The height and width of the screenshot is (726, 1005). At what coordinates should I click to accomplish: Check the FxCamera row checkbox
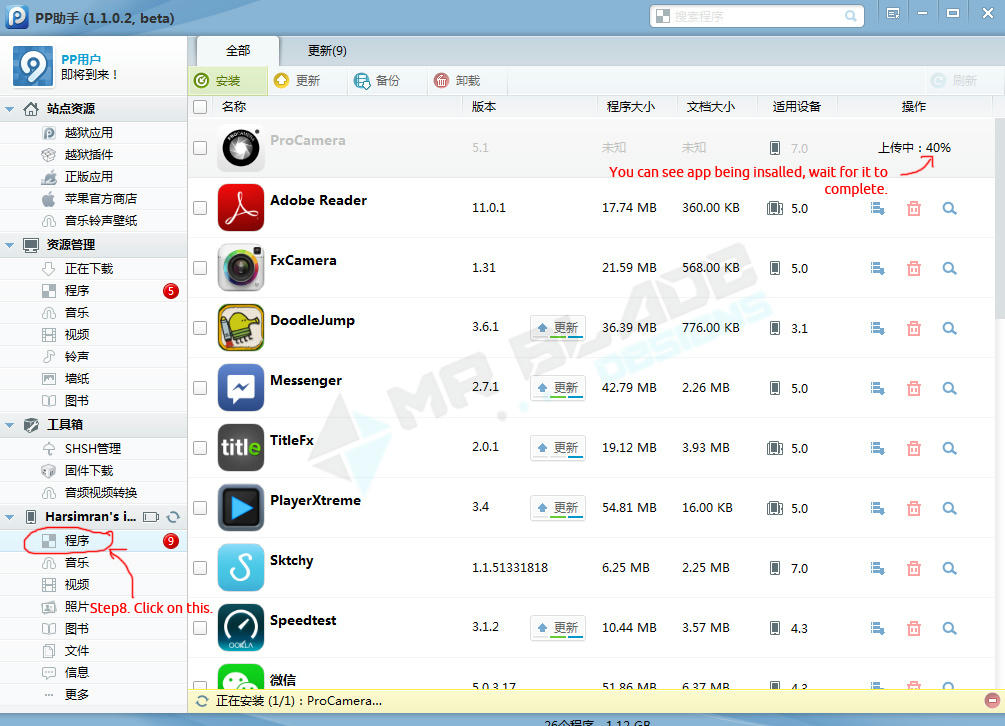pyautogui.click(x=200, y=268)
